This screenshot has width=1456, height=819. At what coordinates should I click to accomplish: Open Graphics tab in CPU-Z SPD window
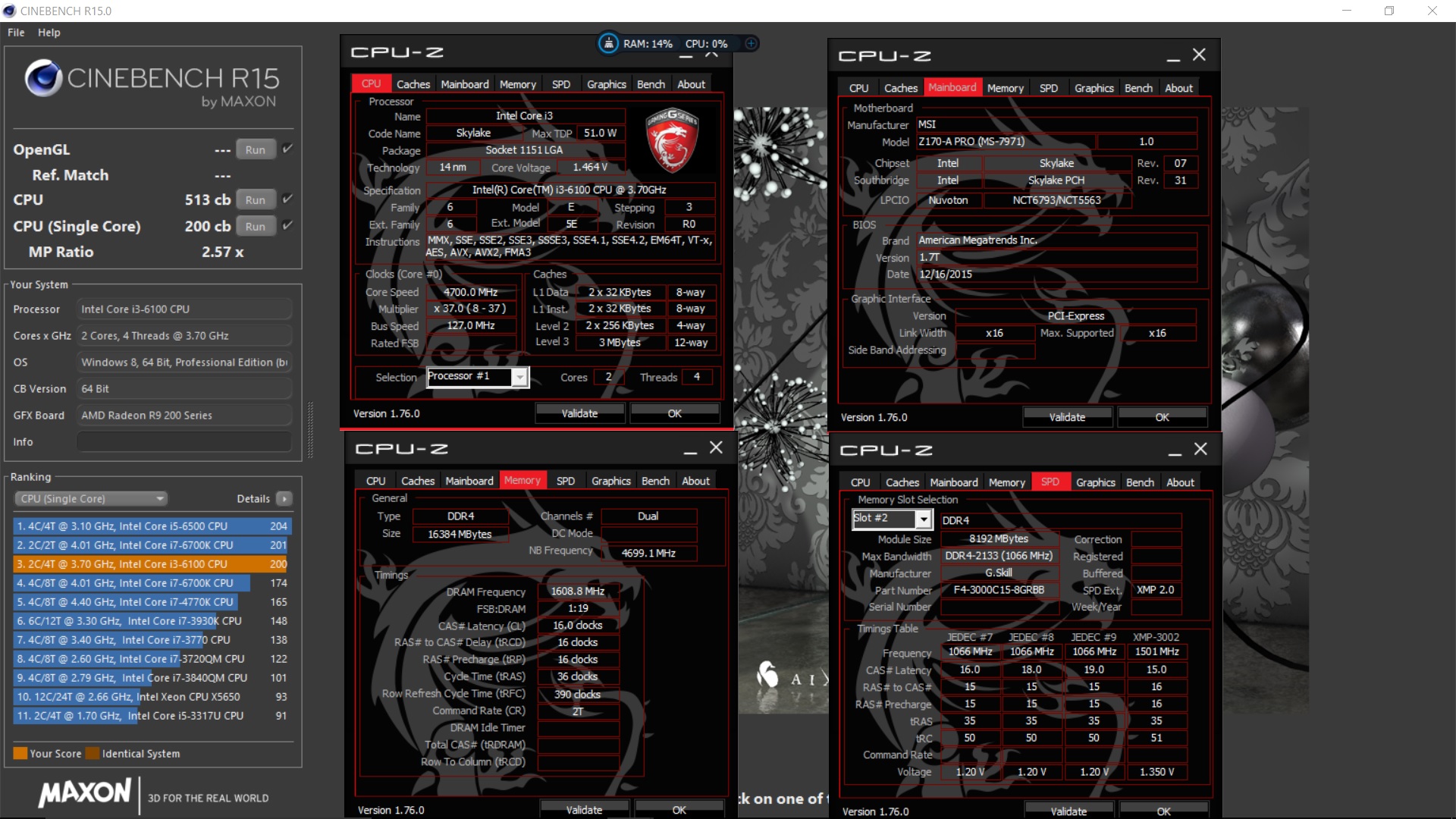pyautogui.click(x=1096, y=482)
